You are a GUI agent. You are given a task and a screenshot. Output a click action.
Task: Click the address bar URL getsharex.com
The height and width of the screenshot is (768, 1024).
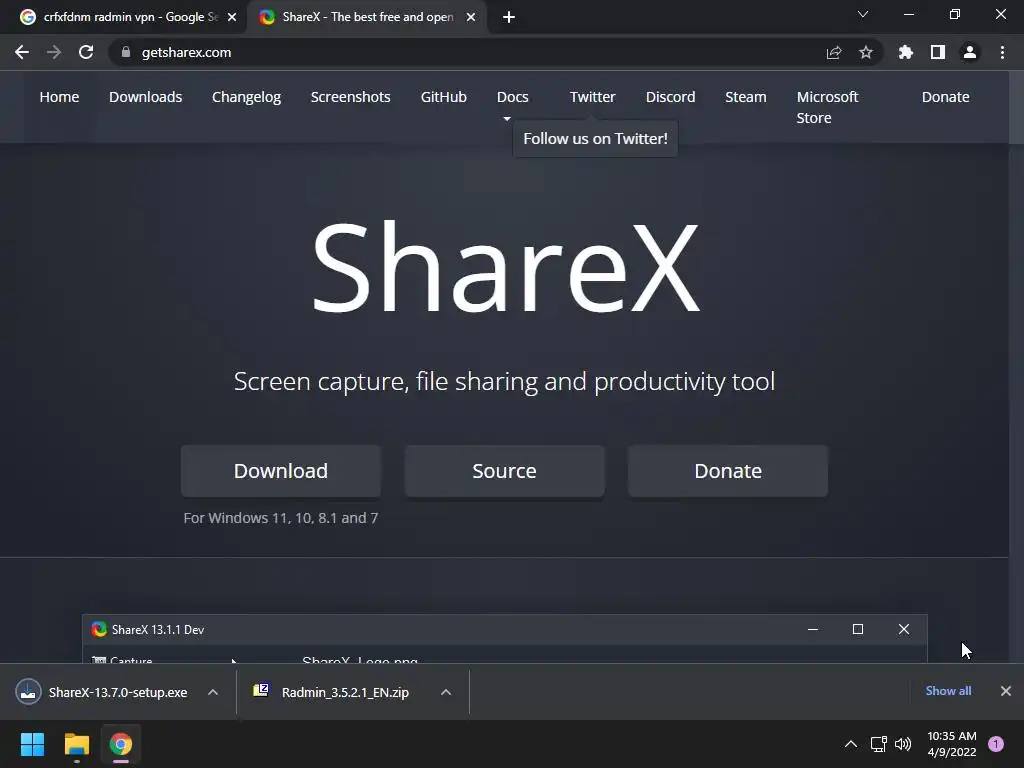click(186, 52)
